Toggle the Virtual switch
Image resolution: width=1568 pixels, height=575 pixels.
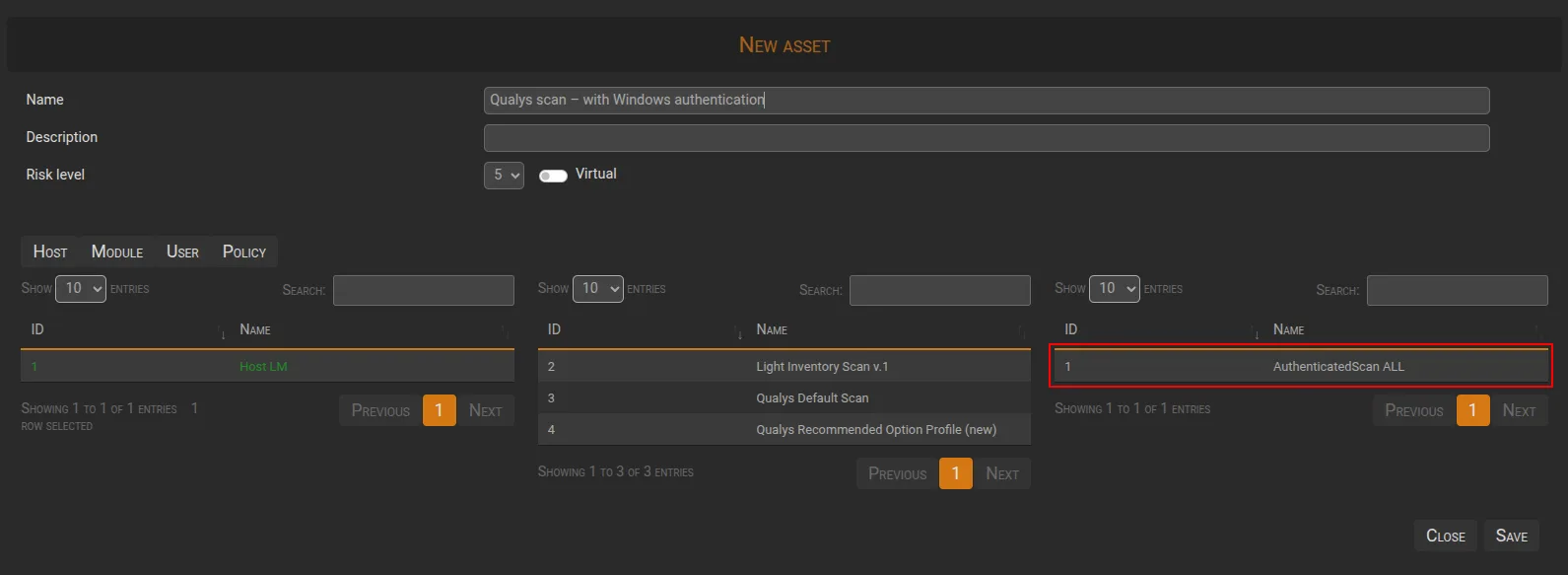553,176
